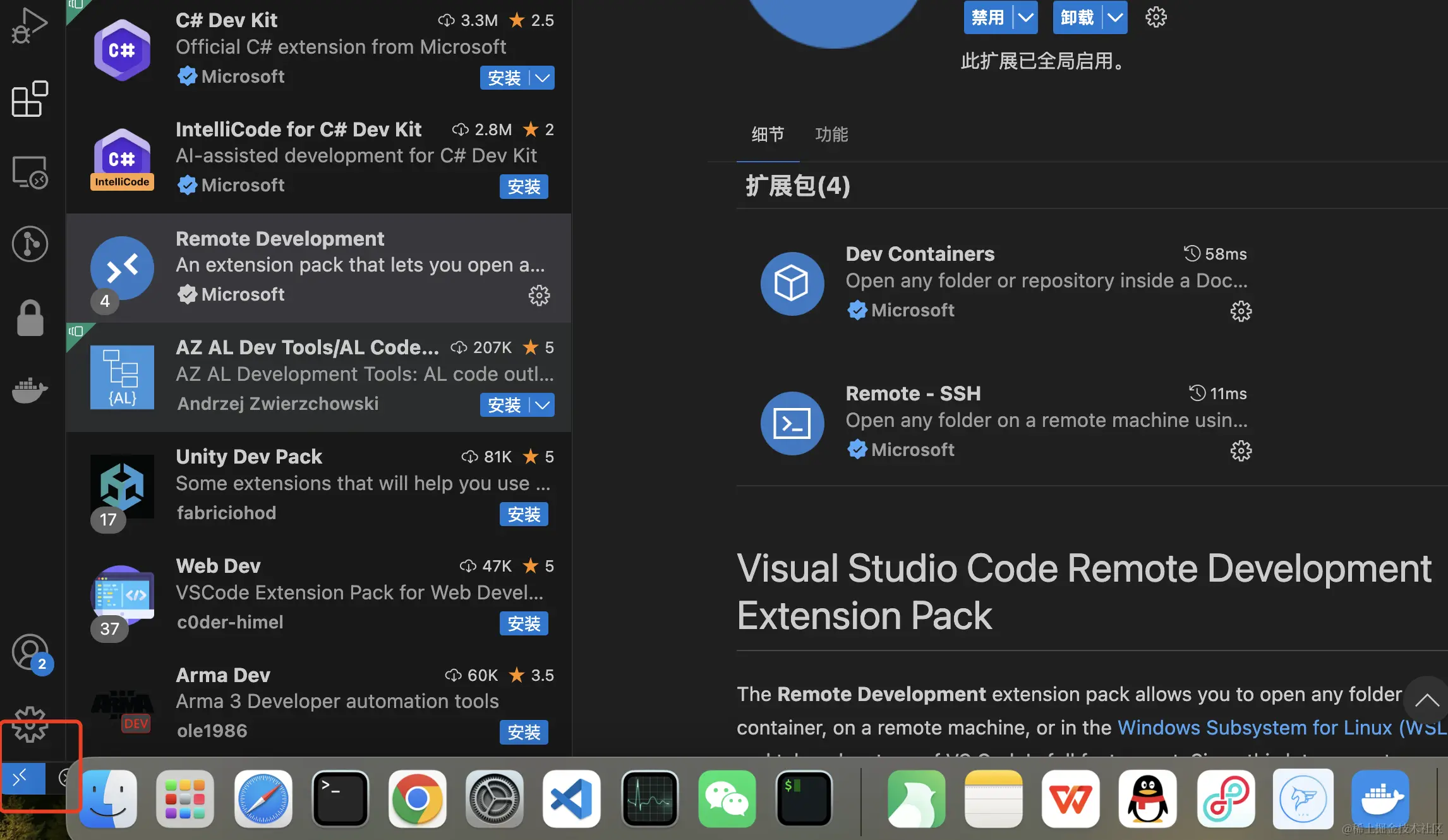Image resolution: width=1448 pixels, height=840 pixels.
Task: Click the scroll-to-top arrow button
Action: tap(1427, 700)
